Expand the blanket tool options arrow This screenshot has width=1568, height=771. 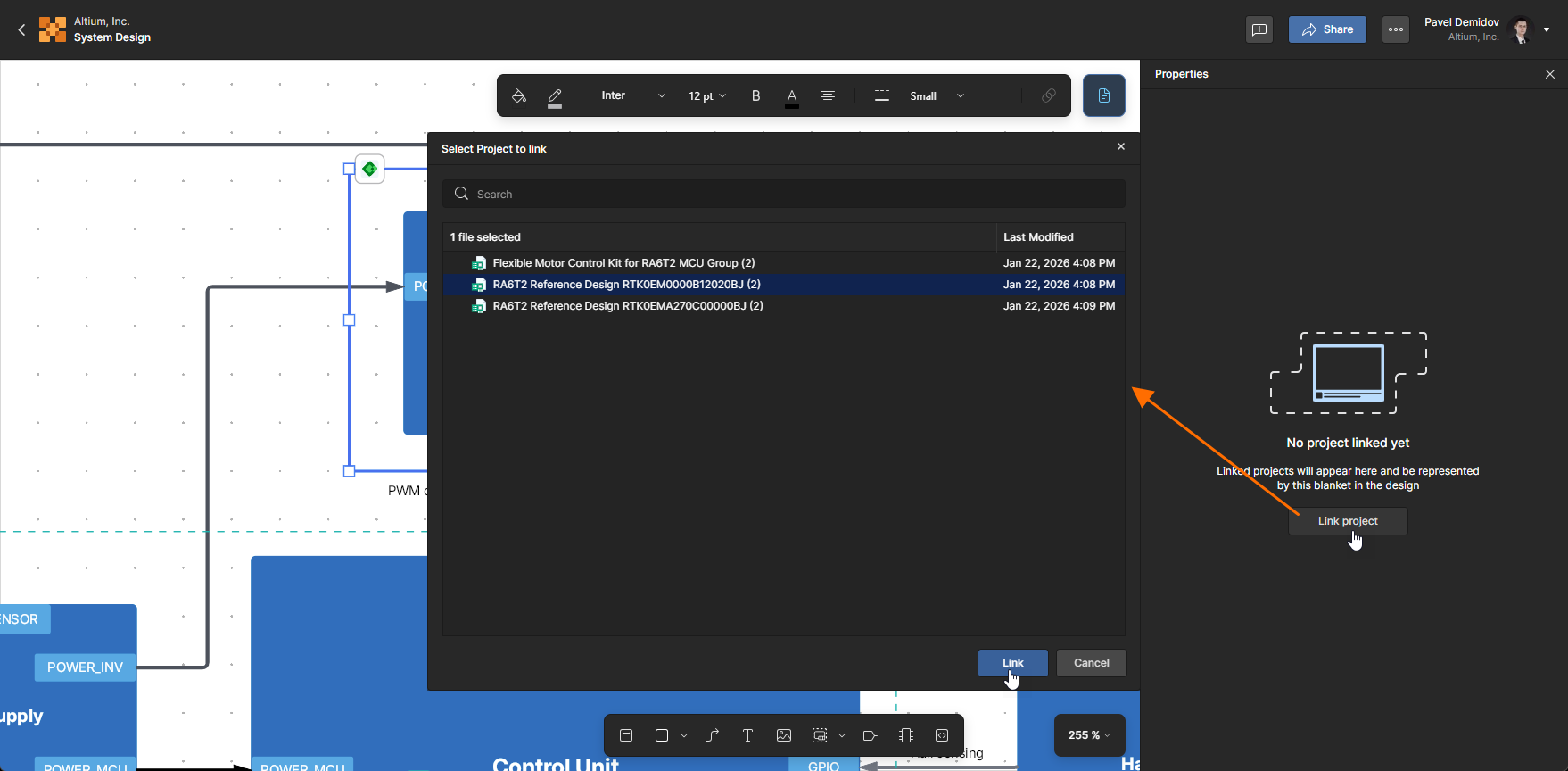pos(842,735)
